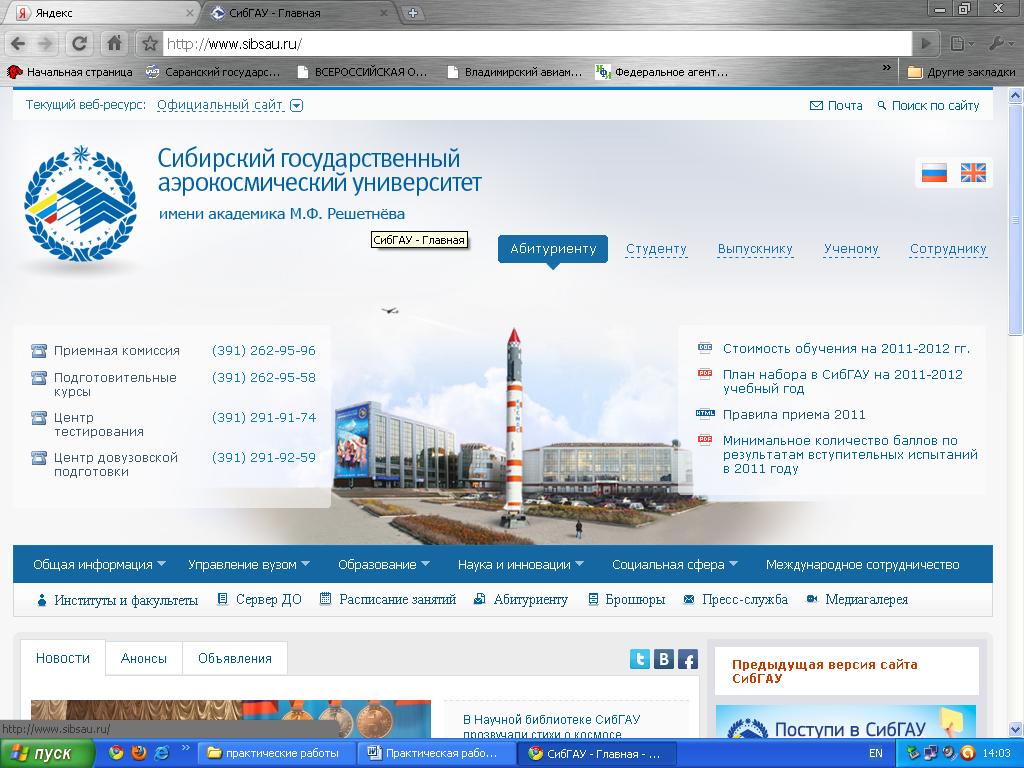Open the SibSAU Twitter icon
This screenshot has width=1024, height=768.
640,658
